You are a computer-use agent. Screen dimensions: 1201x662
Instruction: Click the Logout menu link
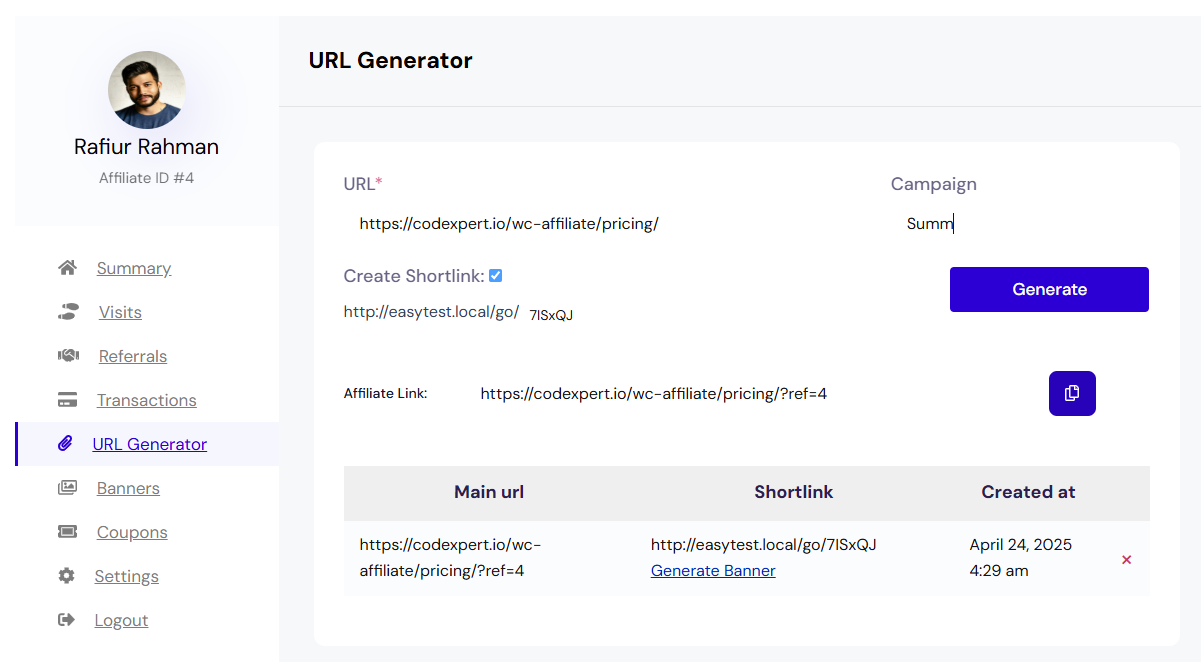click(121, 620)
